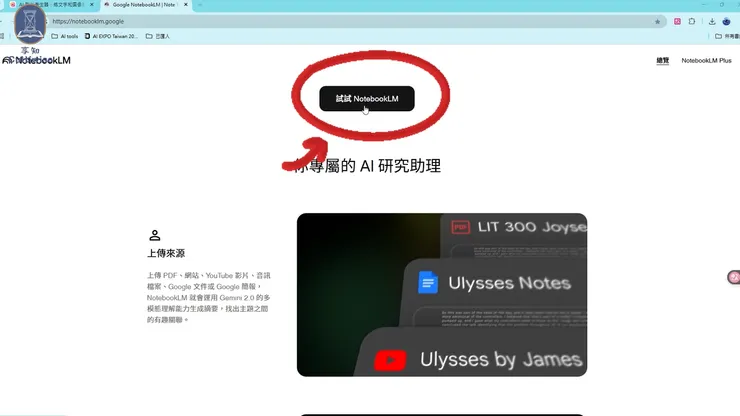Open the all-bookmarks folder at far right

click(x=727, y=36)
